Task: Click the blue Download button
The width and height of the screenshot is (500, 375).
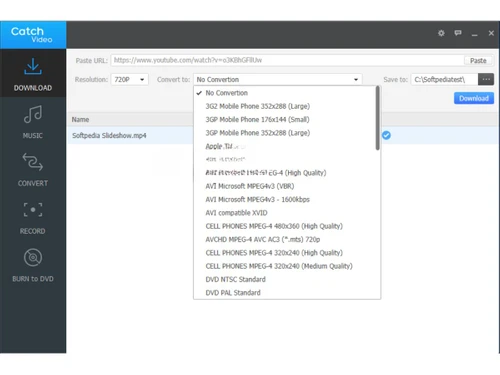Action: (x=474, y=98)
